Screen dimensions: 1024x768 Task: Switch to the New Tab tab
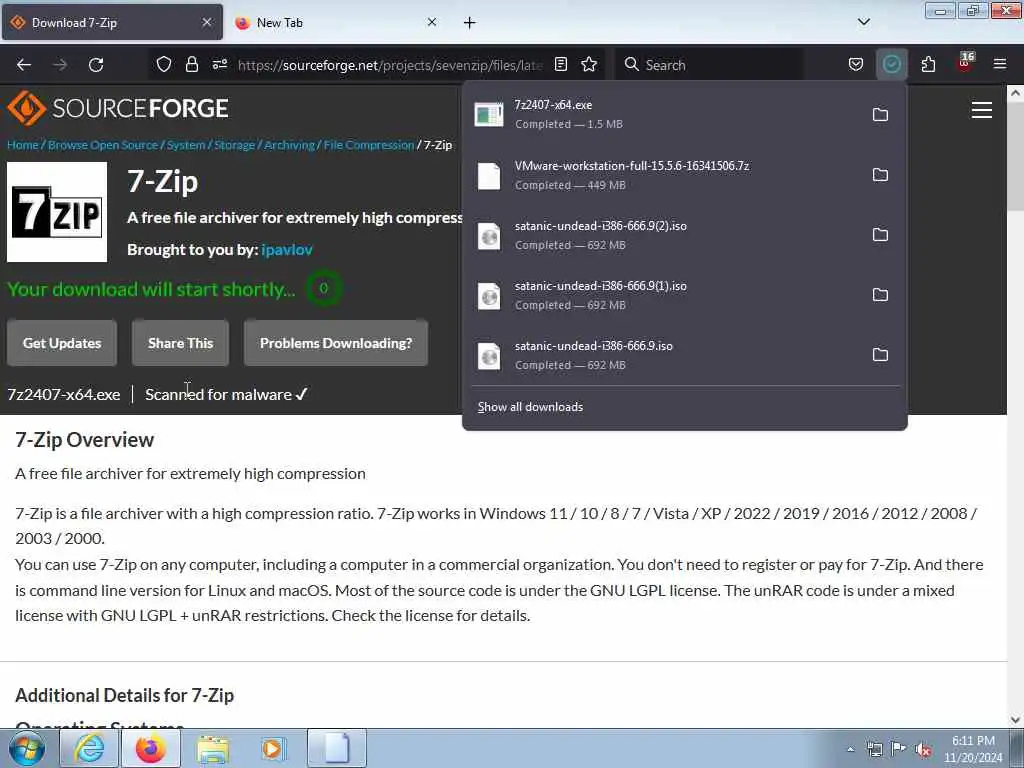(x=336, y=22)
